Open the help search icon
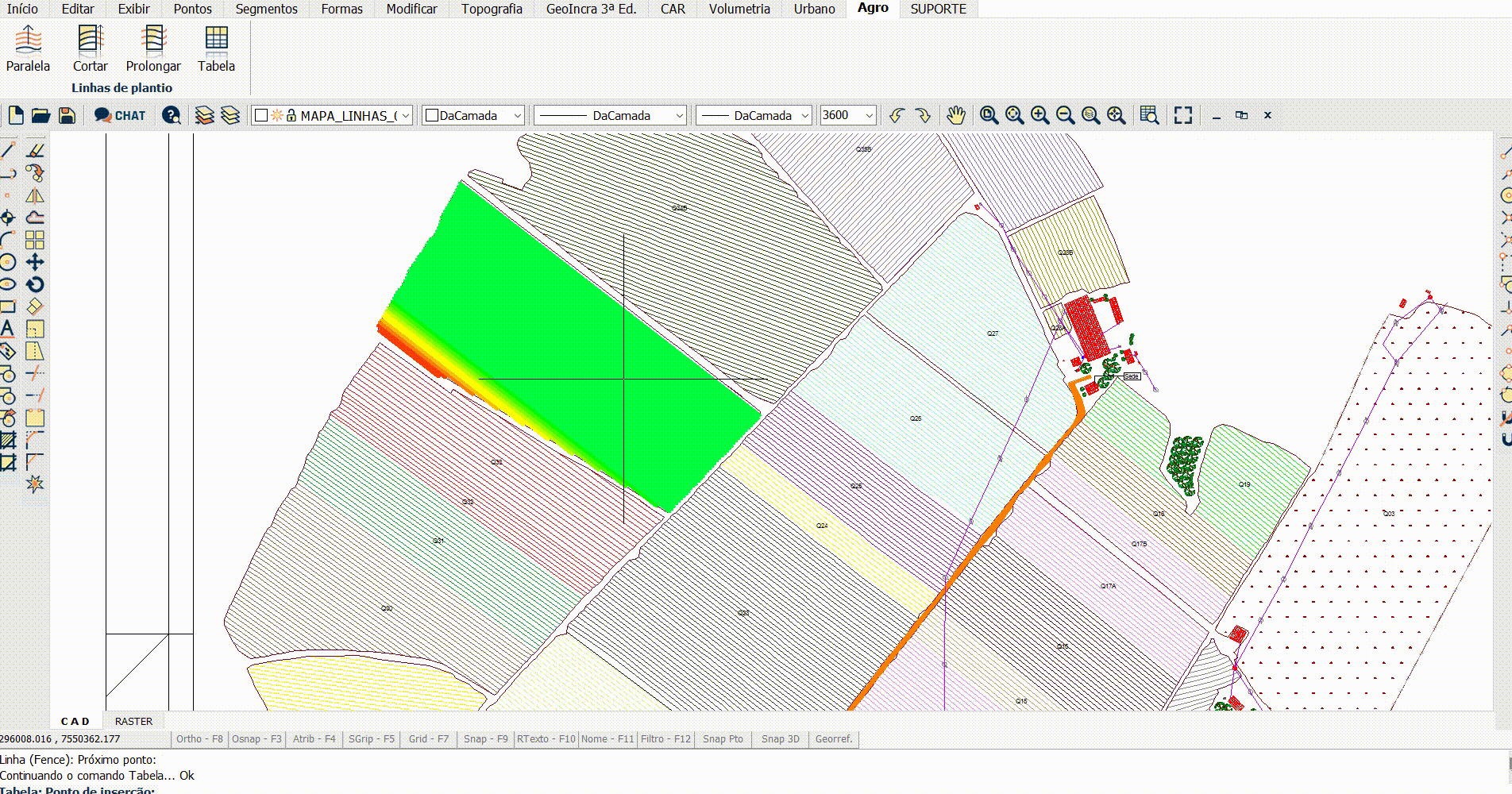Viewport: 1512px width, 794px height. 171,115
